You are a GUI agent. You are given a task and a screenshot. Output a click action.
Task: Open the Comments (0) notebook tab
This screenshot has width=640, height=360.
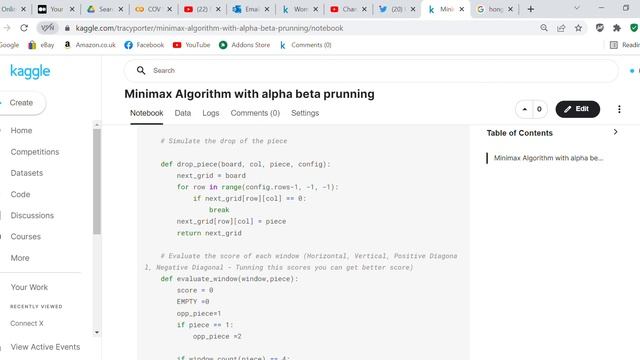pos(255,113)
